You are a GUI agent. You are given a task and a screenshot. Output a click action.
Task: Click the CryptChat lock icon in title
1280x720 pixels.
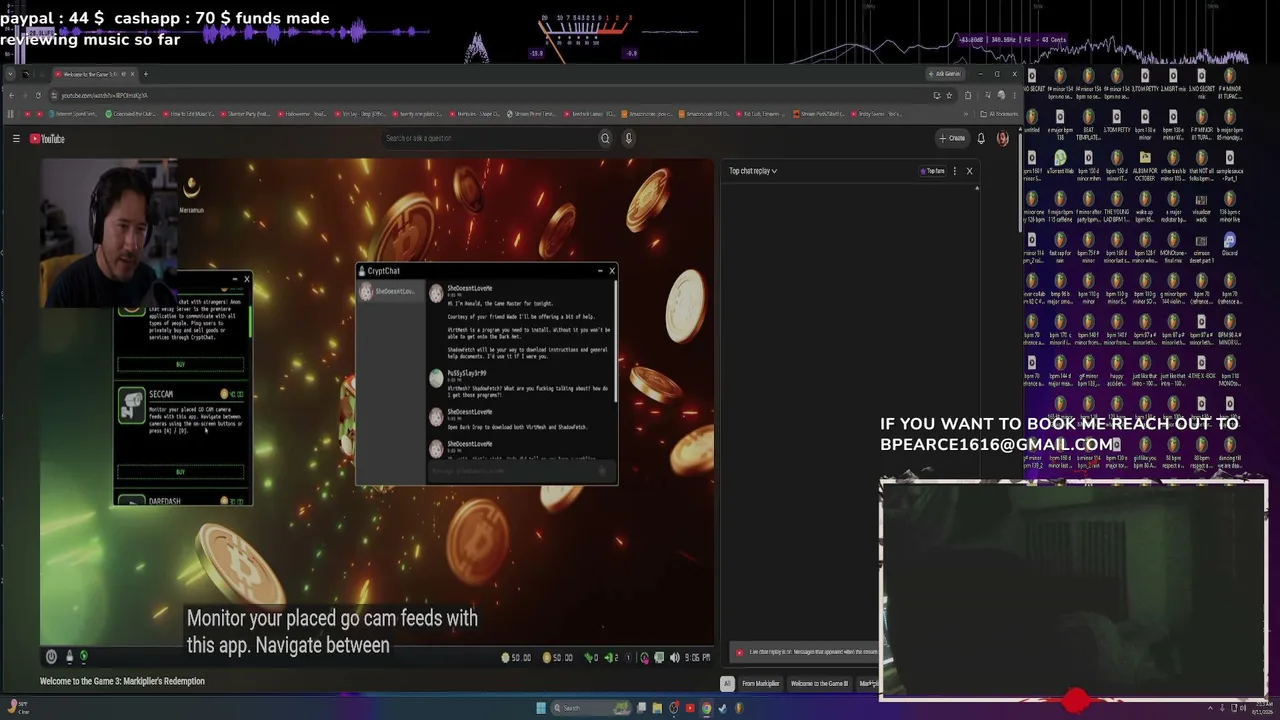[362, 271]
